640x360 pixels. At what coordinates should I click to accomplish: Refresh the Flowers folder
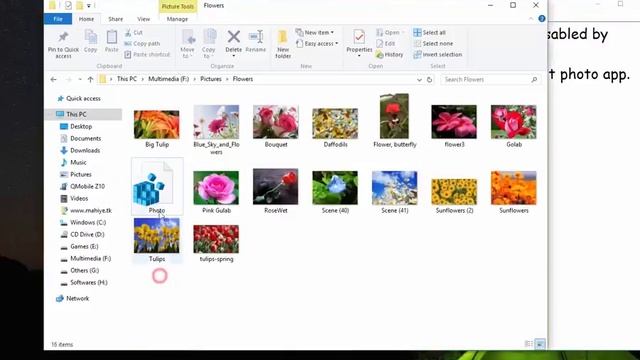pyautogui.click(x=429, y=80)
